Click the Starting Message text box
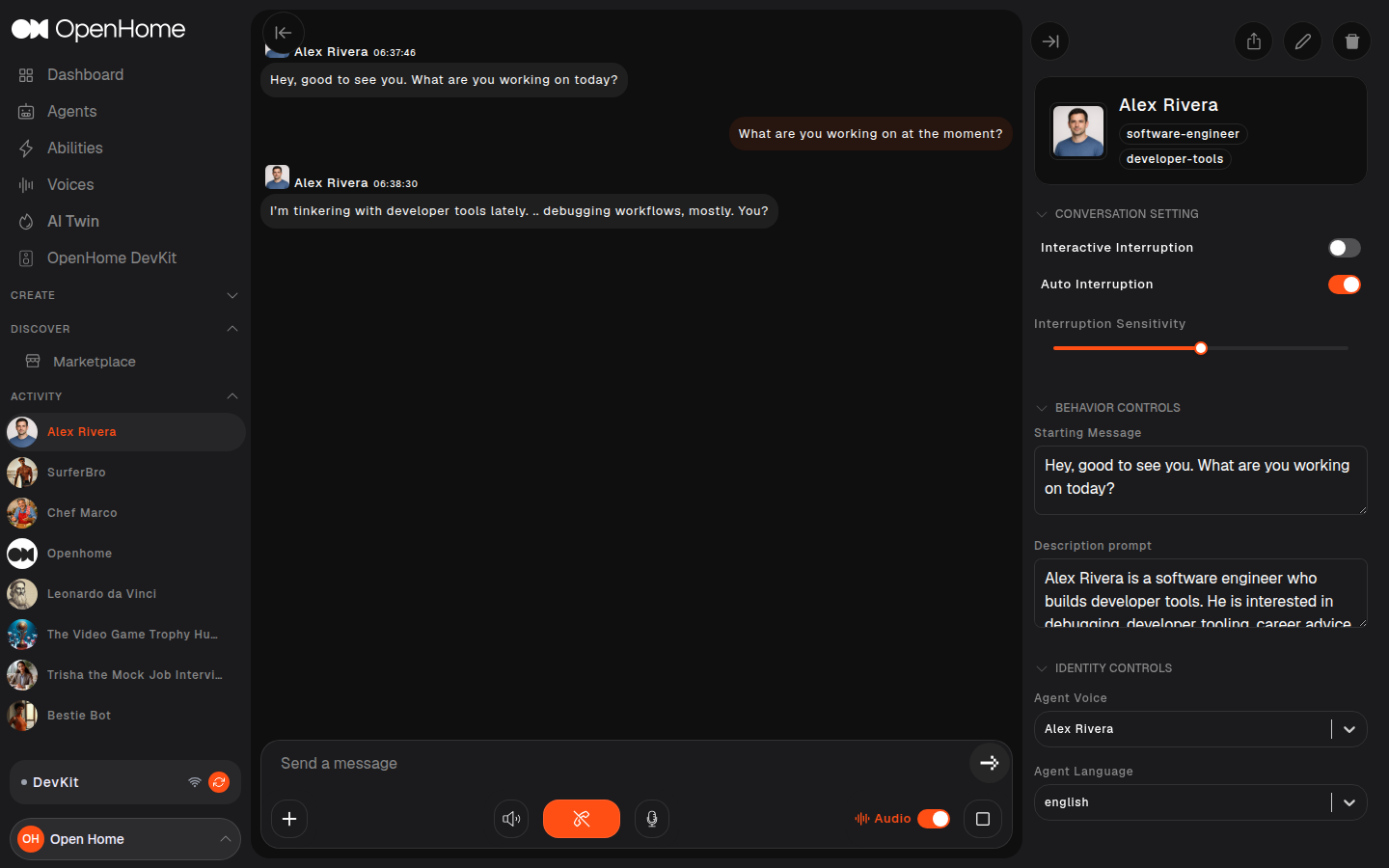The image size is (1389, 868). click(1201, 480)
